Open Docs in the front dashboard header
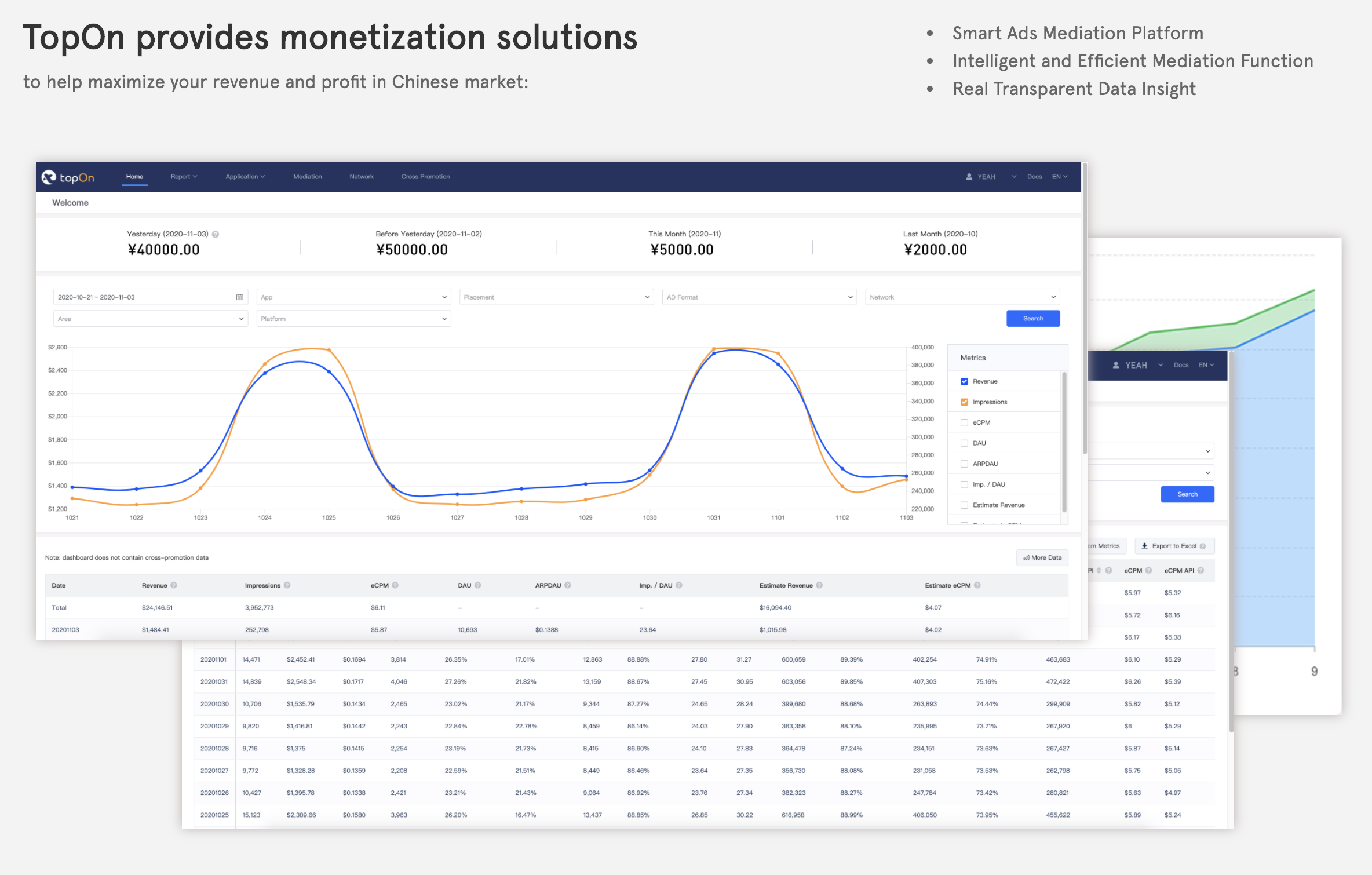Image resolution: width=1372 pixels, height=875 pixels. click(x=1035, y=177)
